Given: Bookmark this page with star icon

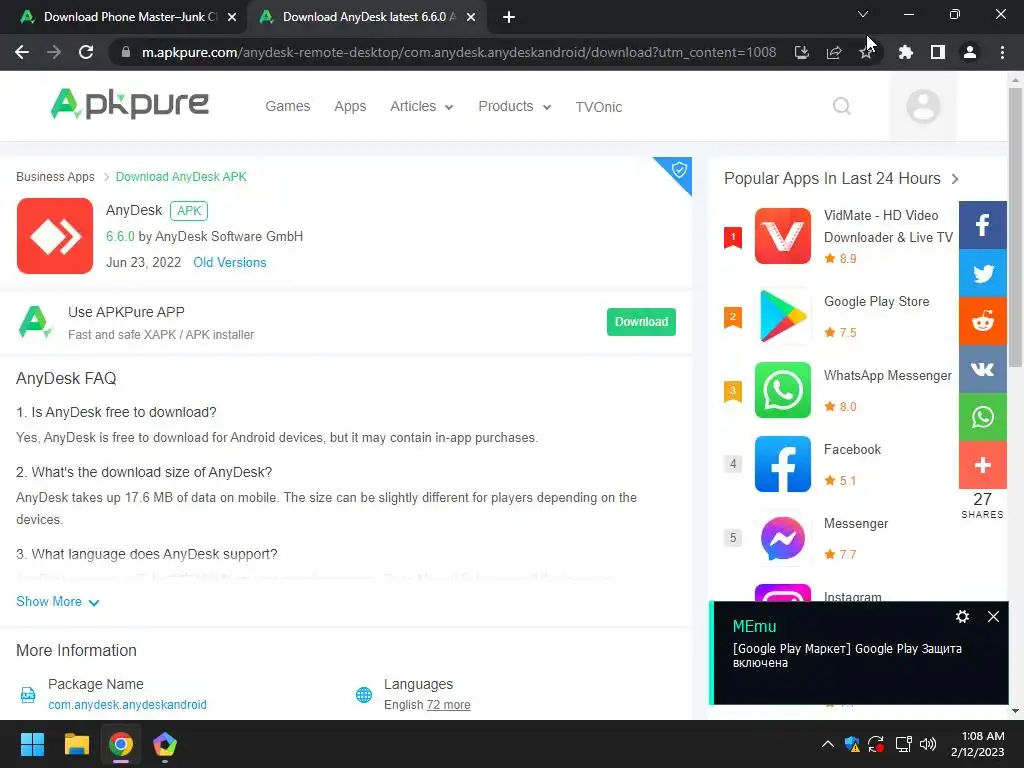Looking at the screenshot, I should click(x=866, y=52).
